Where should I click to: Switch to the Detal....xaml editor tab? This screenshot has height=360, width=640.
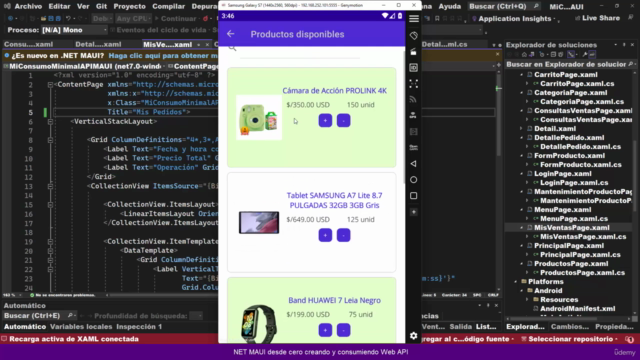click(x=98, y=44)
